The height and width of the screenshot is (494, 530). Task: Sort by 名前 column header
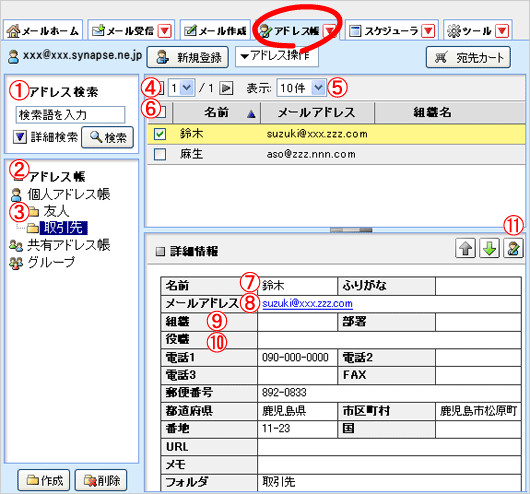pyautogui.click(x=217, y=113)
